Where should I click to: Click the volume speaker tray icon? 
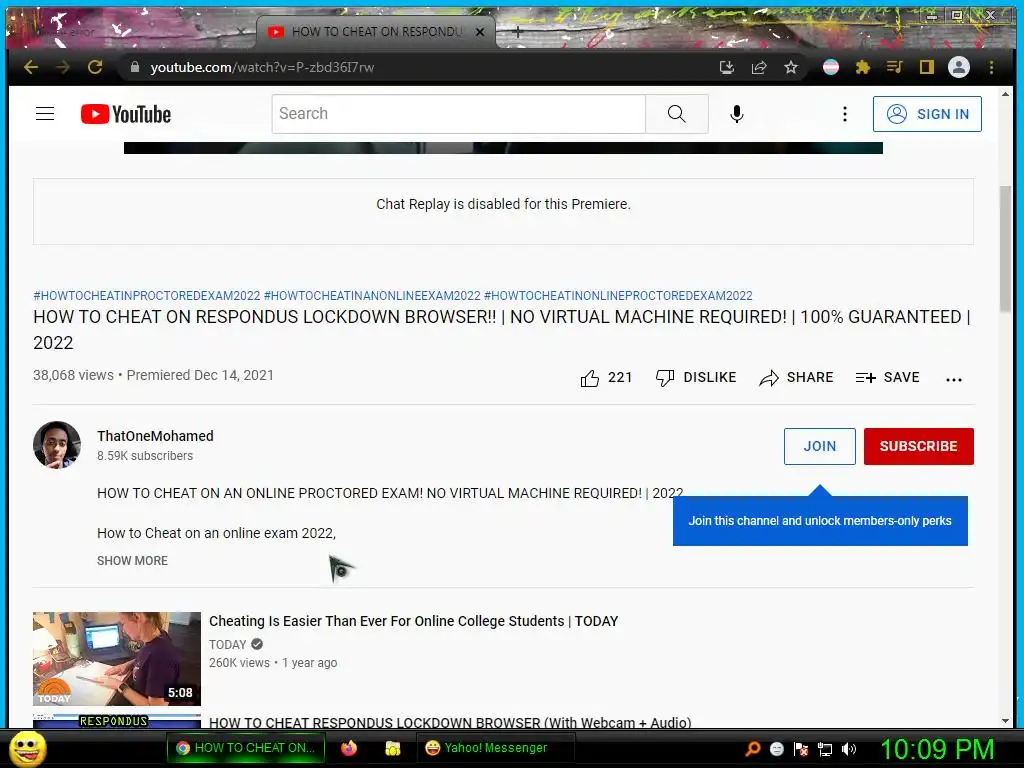[x=848, y=748]
